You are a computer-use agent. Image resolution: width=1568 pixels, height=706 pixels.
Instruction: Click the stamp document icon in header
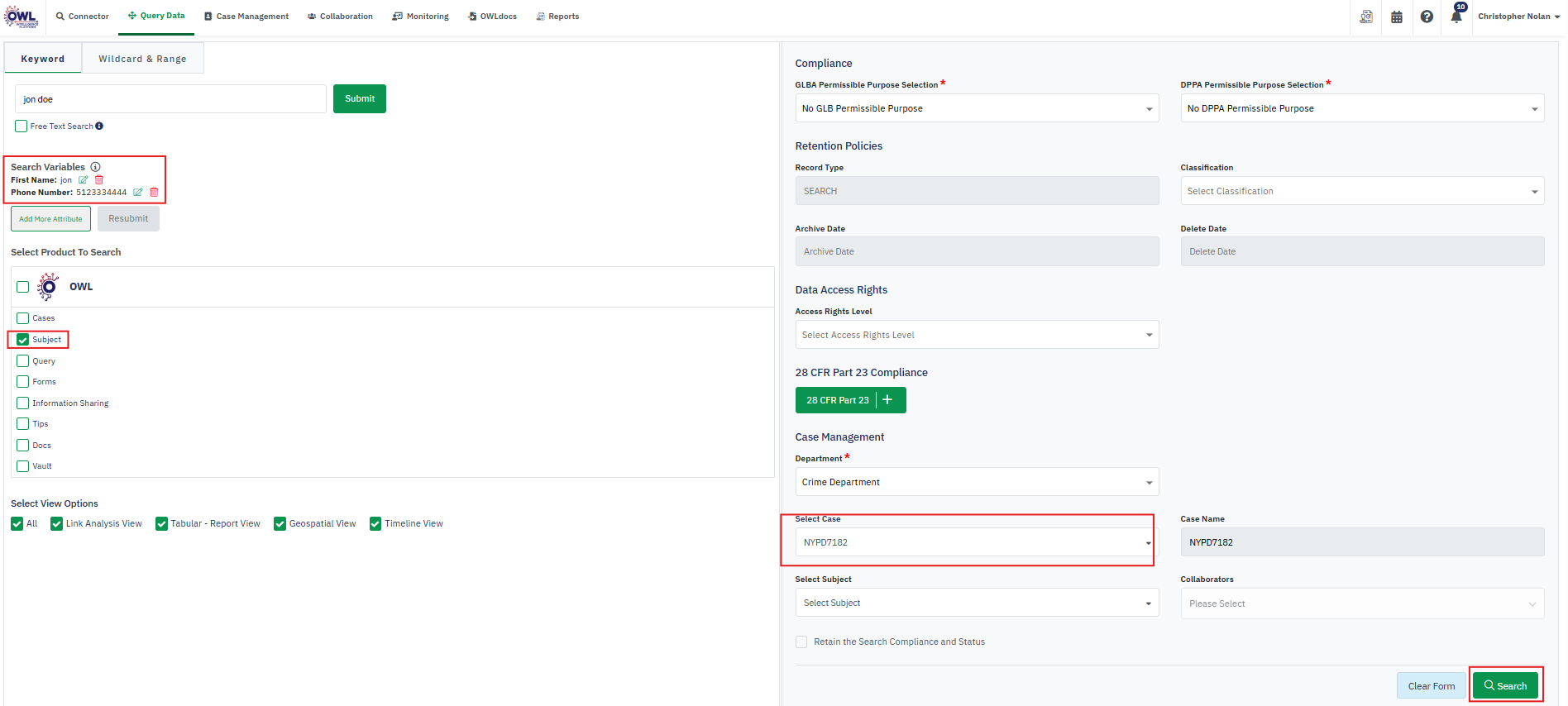1366,17
